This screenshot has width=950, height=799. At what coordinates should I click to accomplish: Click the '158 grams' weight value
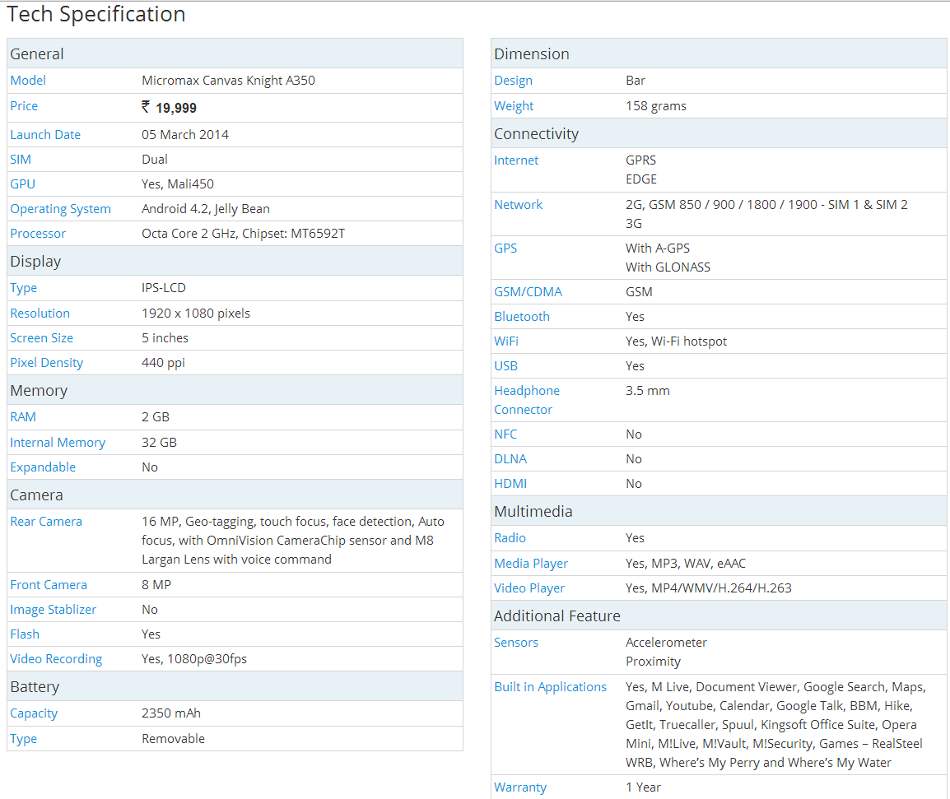tap(656, 106)
